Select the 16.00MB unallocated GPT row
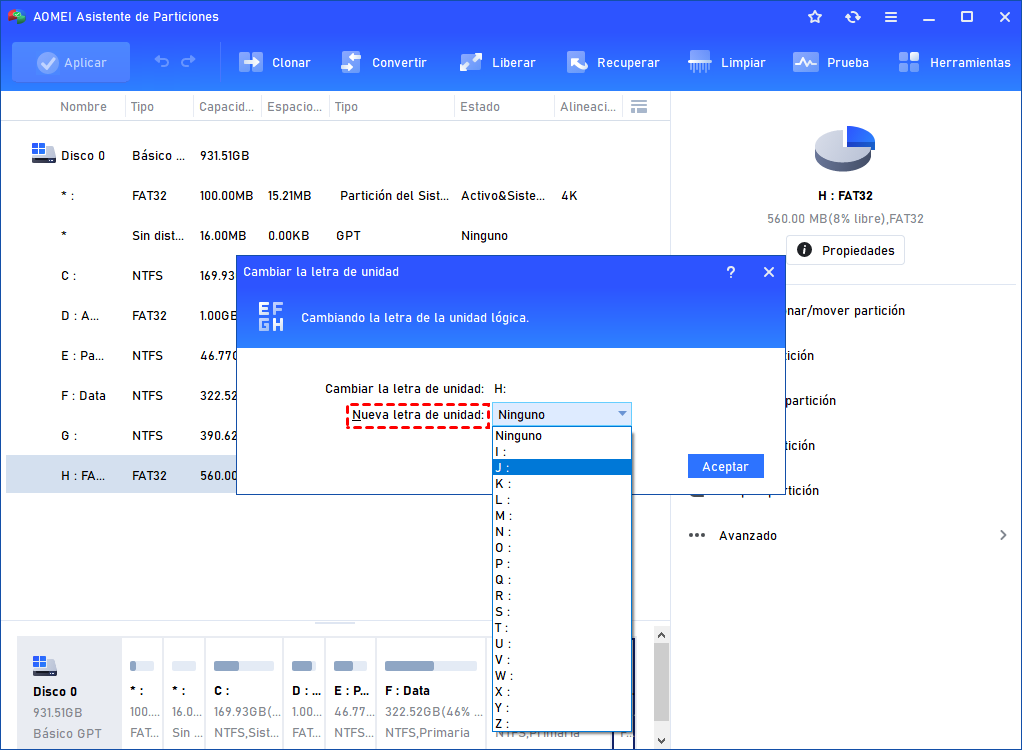This screenshot has height=750, width=1022. point(338,236)
